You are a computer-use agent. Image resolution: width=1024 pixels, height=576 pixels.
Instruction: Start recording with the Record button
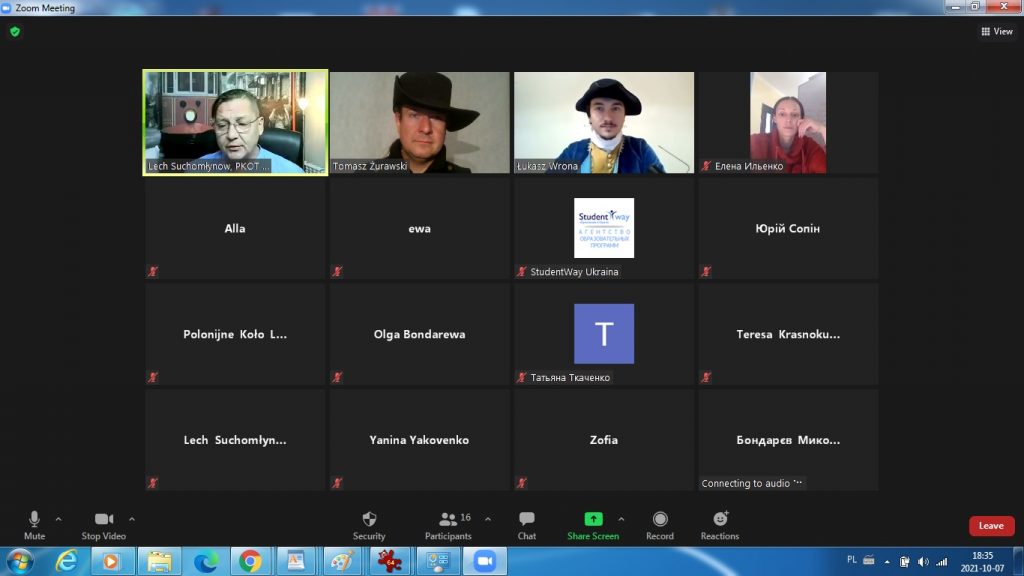[660, 524]
